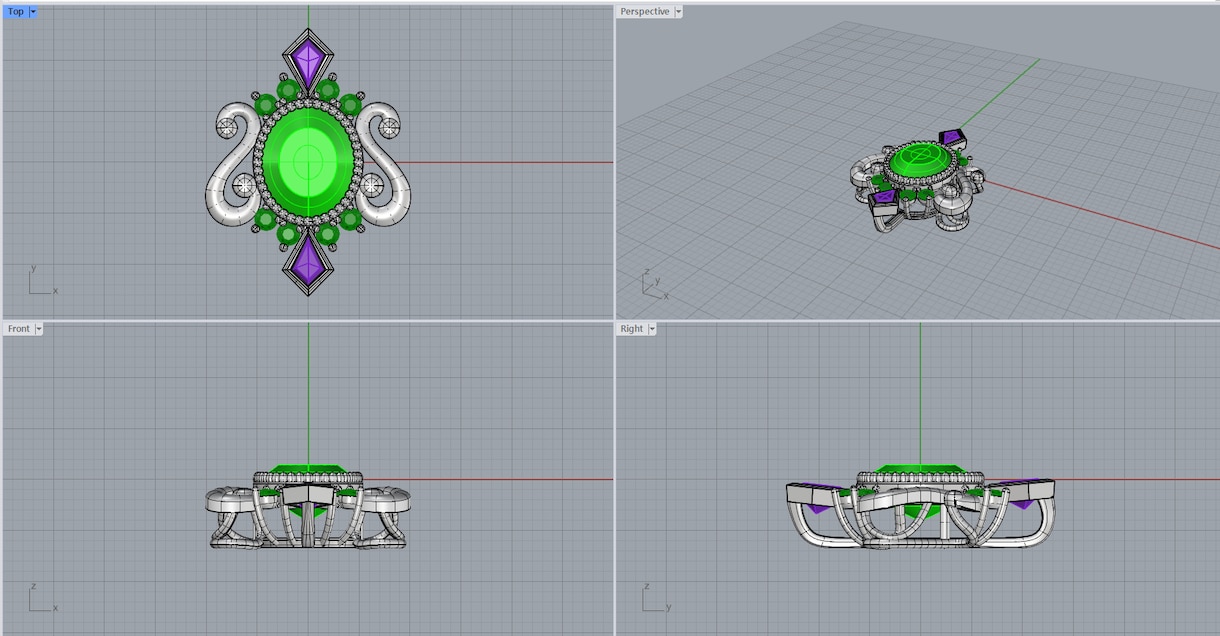Pick the small diamond in left scroll's upper curl
This screenshot has height=636, width=1220.
pos(229,127)
